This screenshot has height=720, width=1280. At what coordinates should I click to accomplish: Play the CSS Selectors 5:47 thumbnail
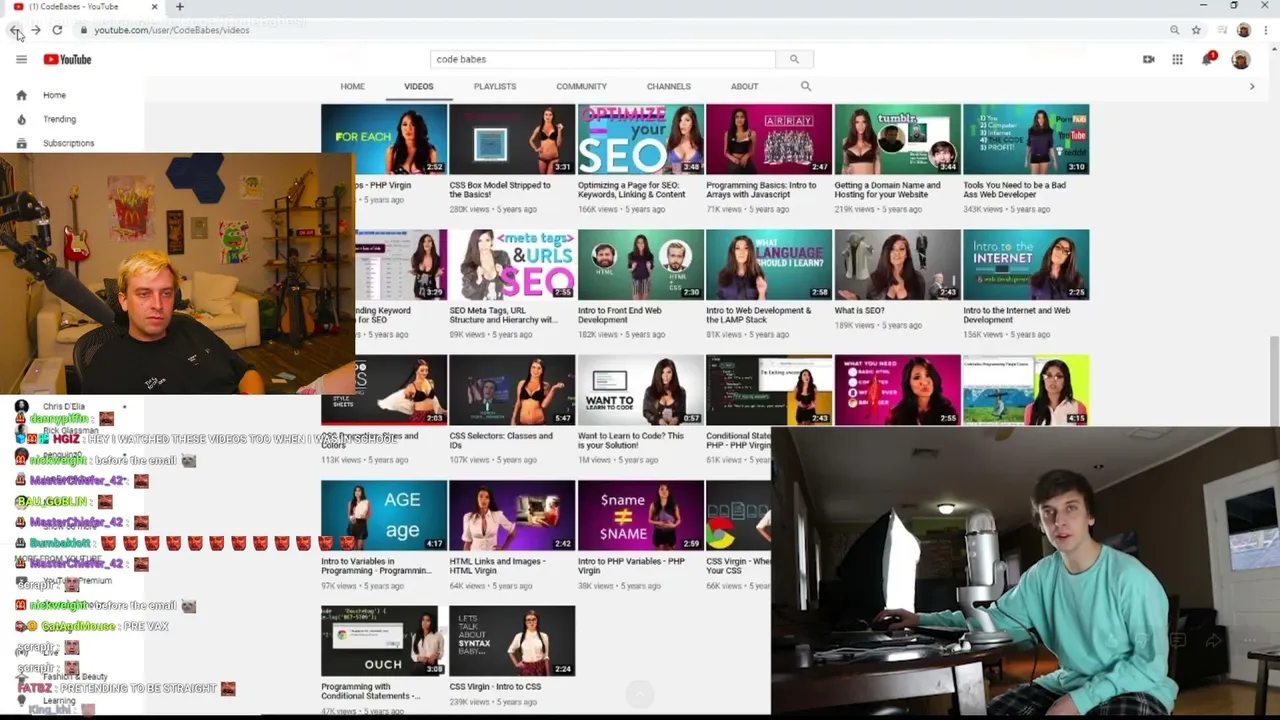click(x=512, y=390)
